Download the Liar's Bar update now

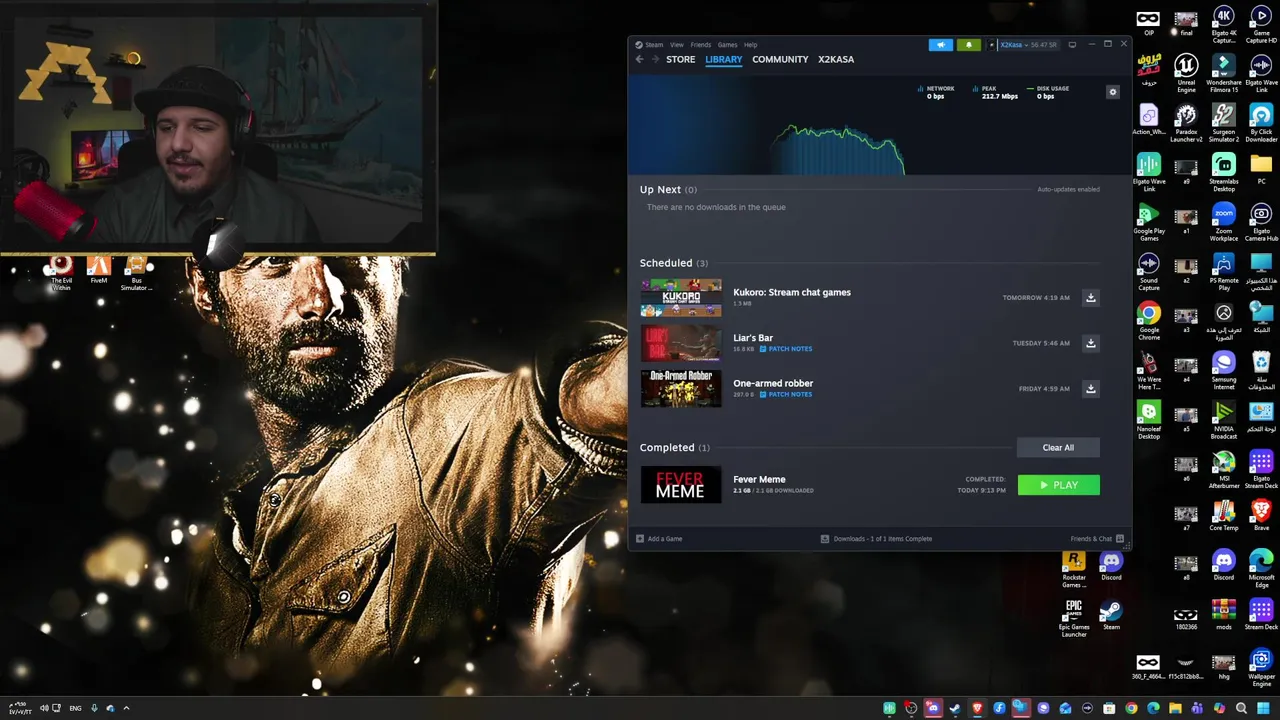(1091, 343)
